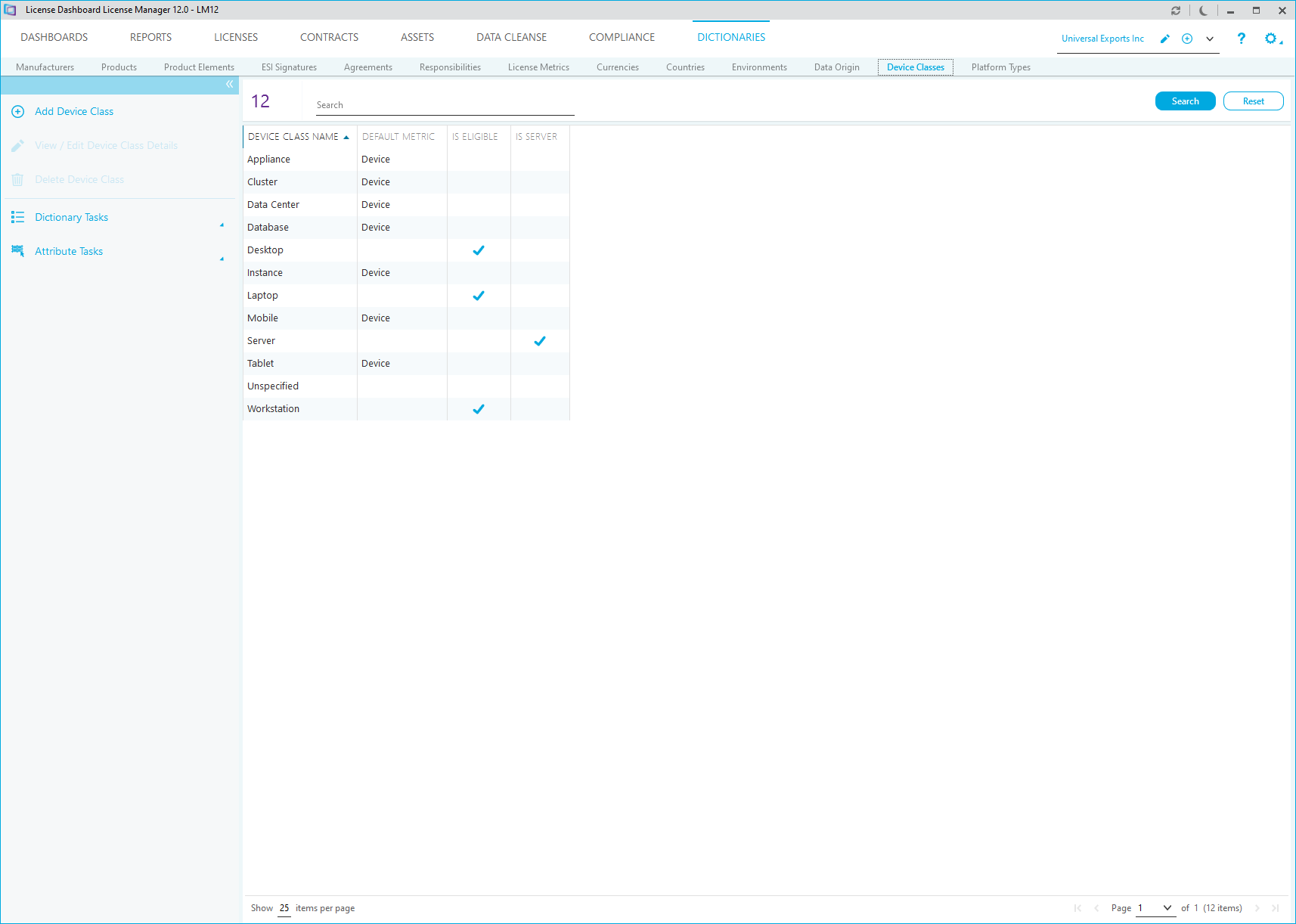The height and width of the screenshot is (924, 1296).
Task: Collapse the left sidebar panel
Action: (229, 85)
